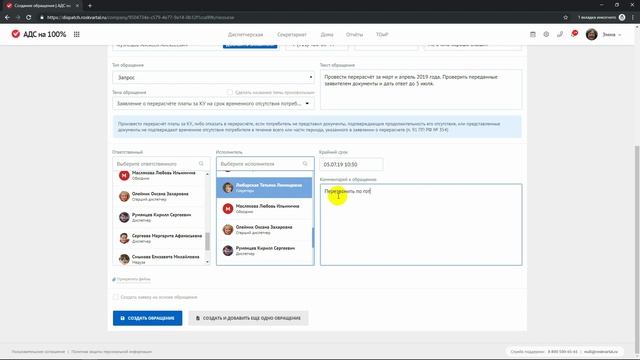Open Тема обращения dropdown
This screenshot has height=360, width=640.
(x=213, y=104)
